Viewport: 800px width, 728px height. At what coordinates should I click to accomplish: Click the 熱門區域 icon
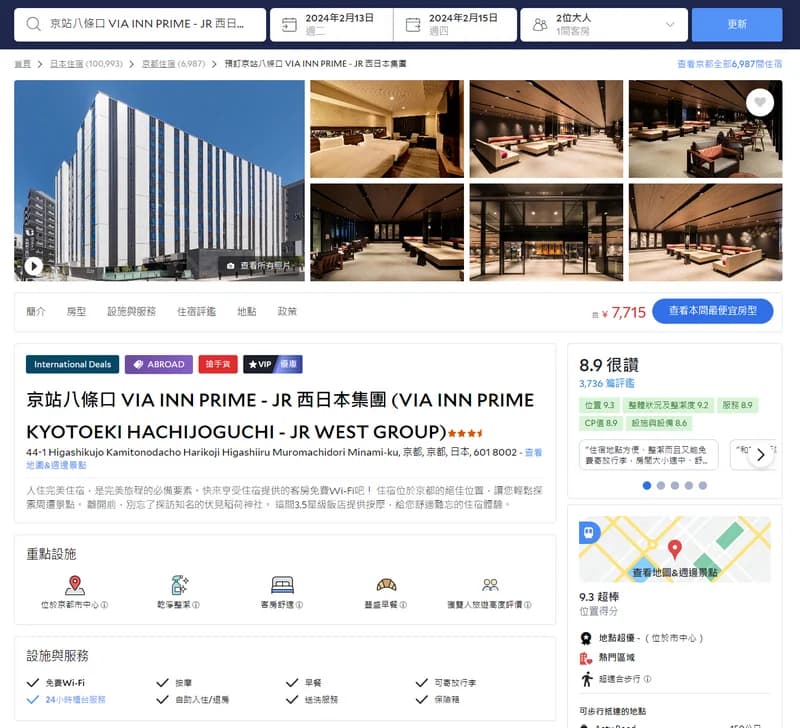[586, 658]
